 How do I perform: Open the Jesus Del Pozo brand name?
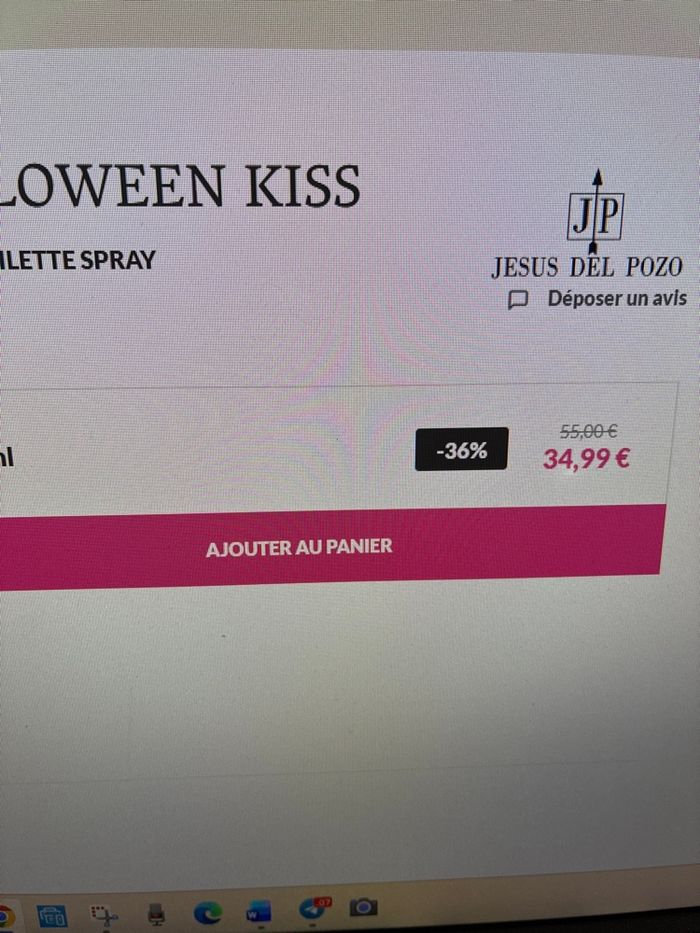[586, 267]
